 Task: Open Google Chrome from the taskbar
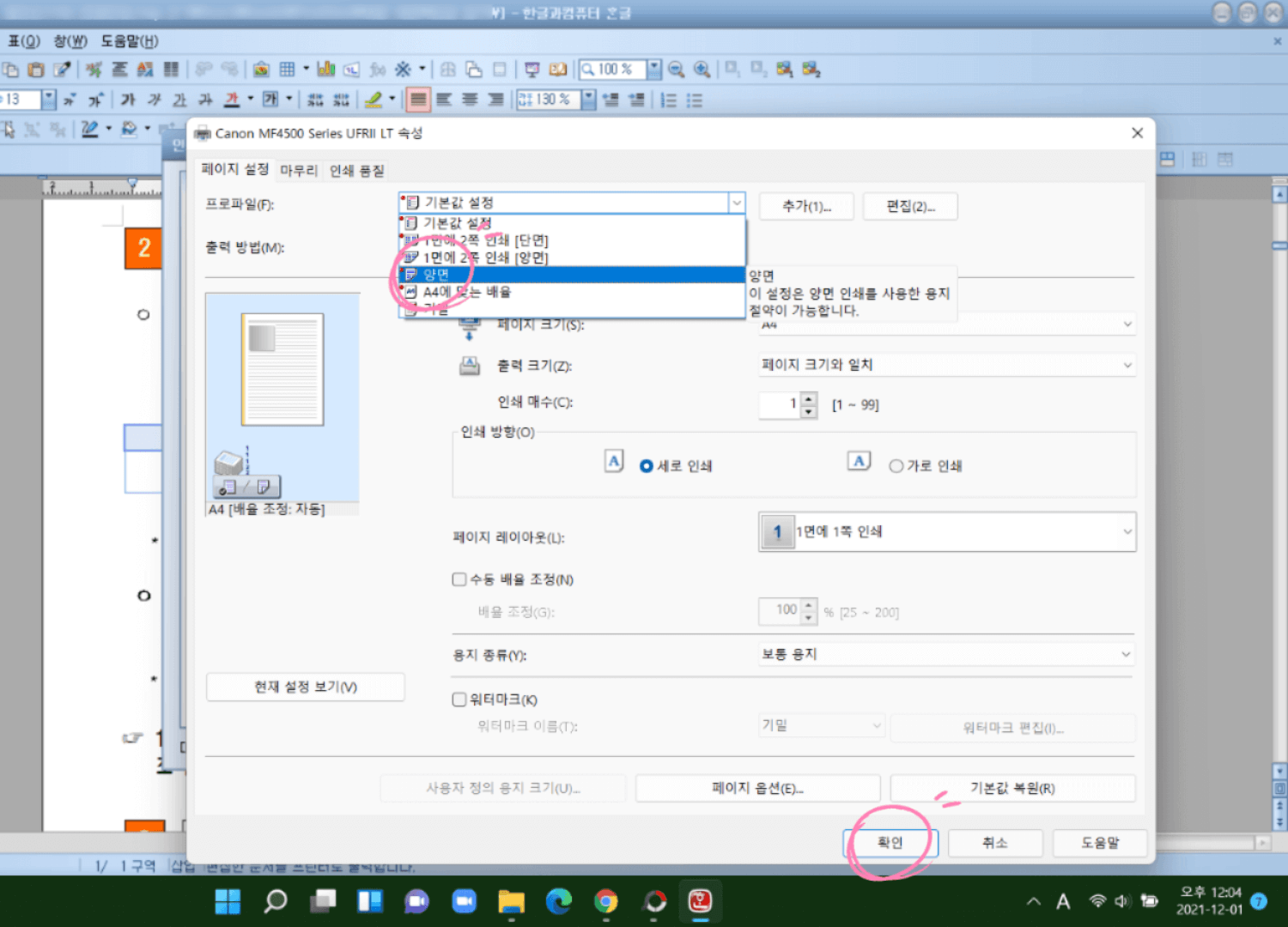(606, 901)
